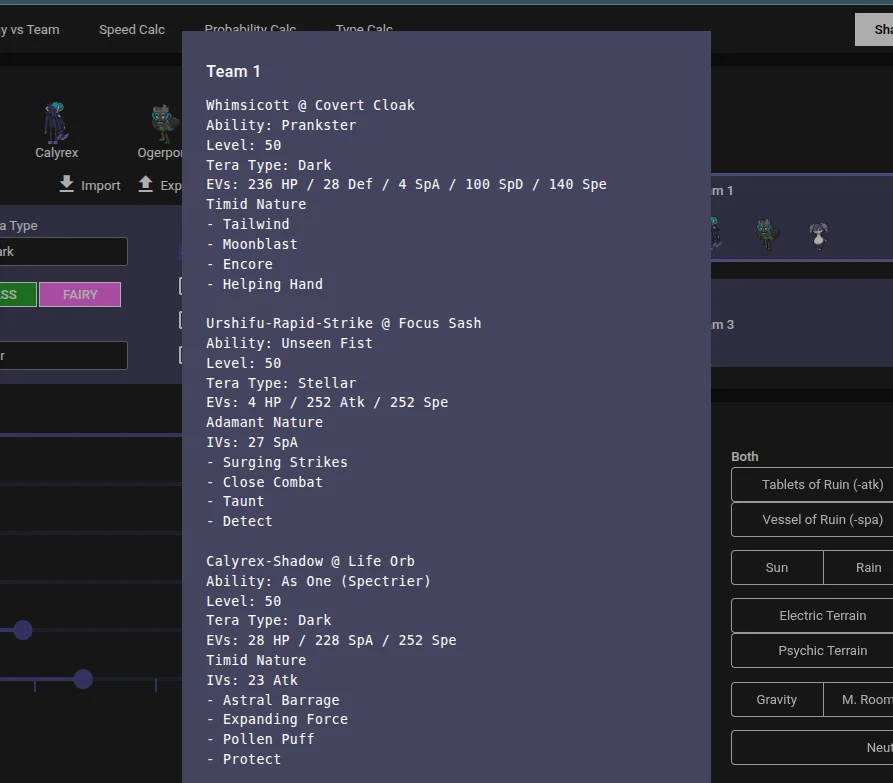Open the Speed Calc tab

(132, 30)
